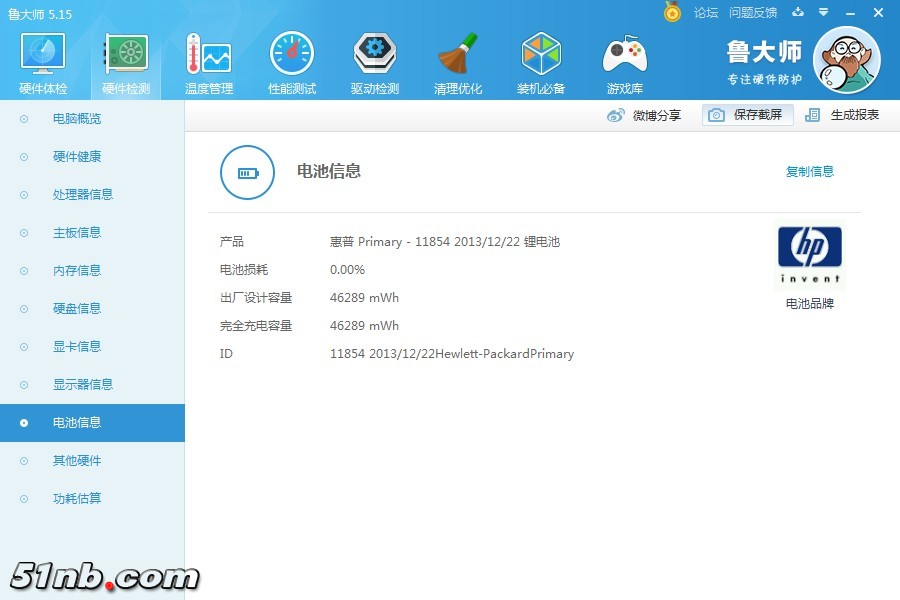Click the gold medal icon in title bar
Viewport: 900px width, 600px height.
[x=673, y=12]
